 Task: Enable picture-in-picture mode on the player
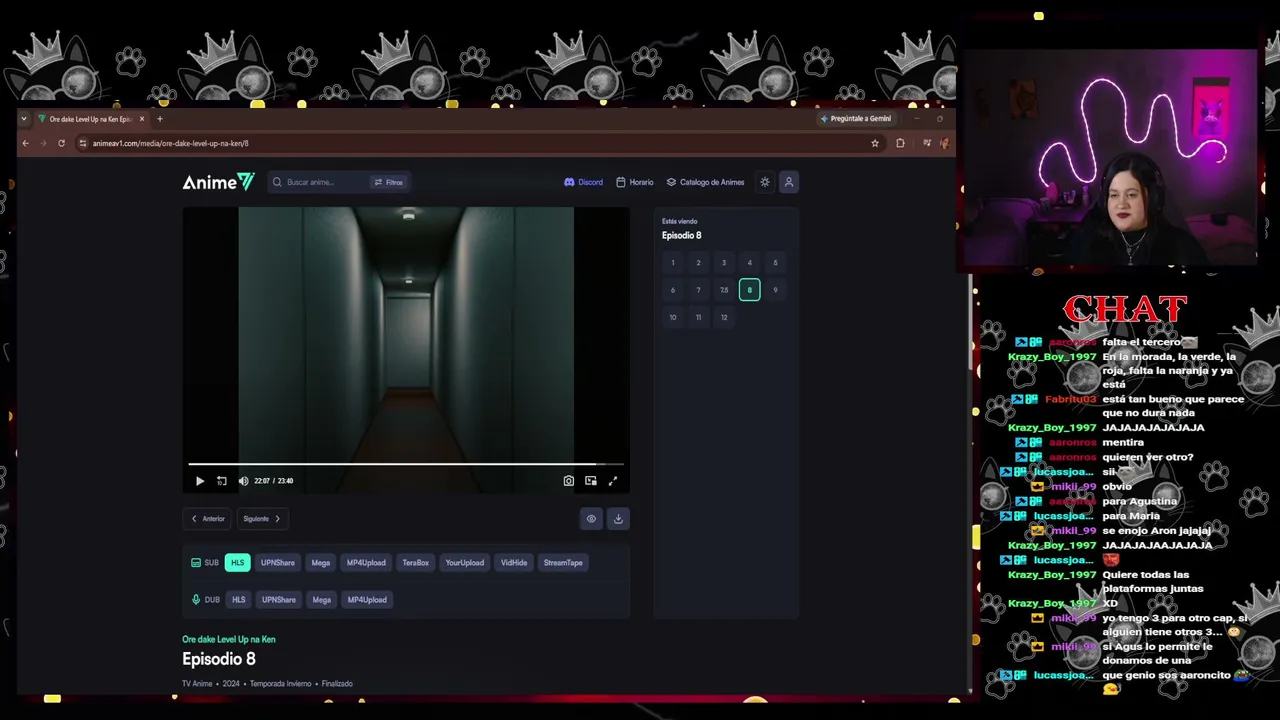(x=591, y=481)
